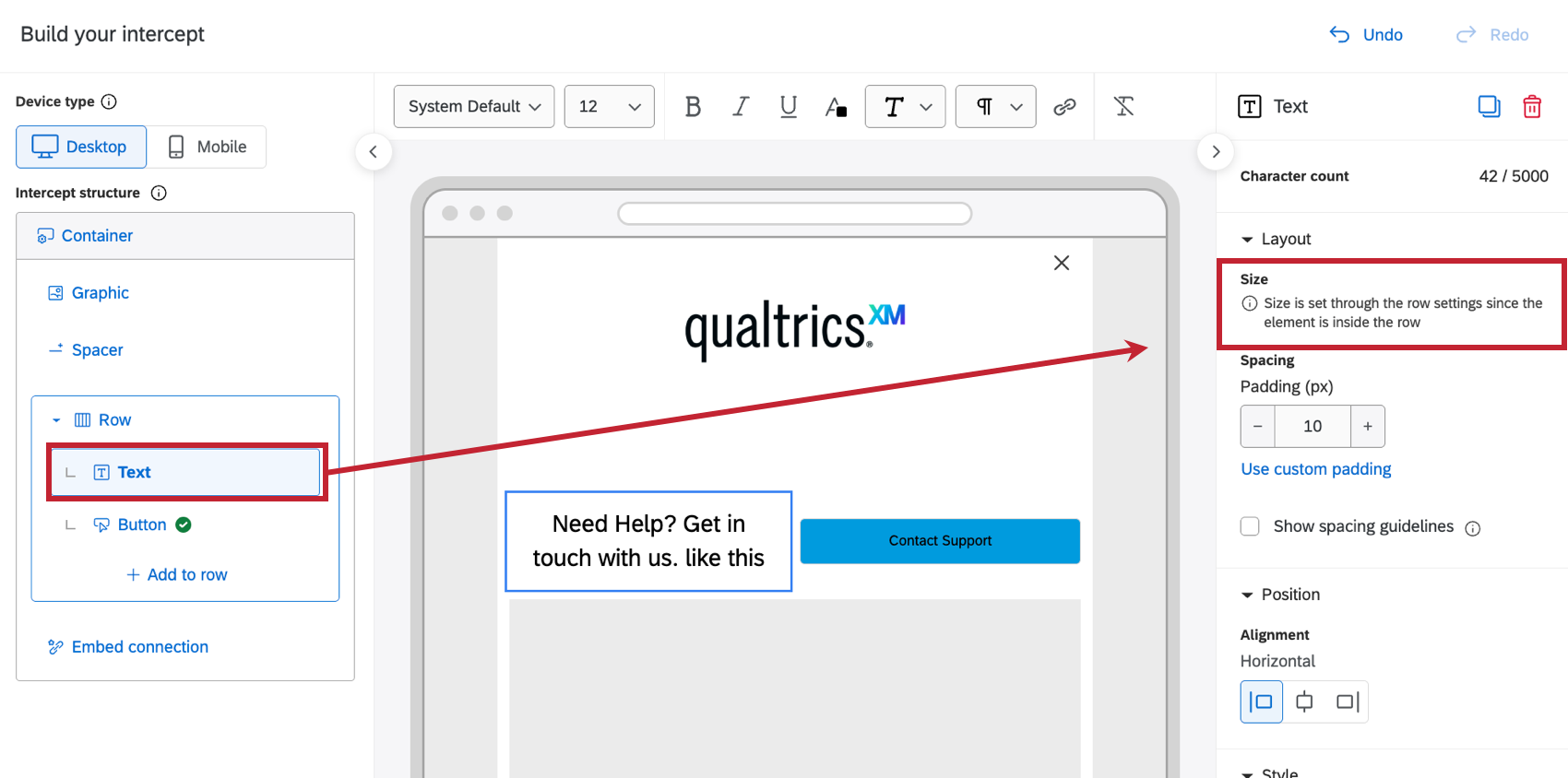Viewport: 1568px width, 778px height.
Task: Switch device type to Mobile
Action: 207,147
